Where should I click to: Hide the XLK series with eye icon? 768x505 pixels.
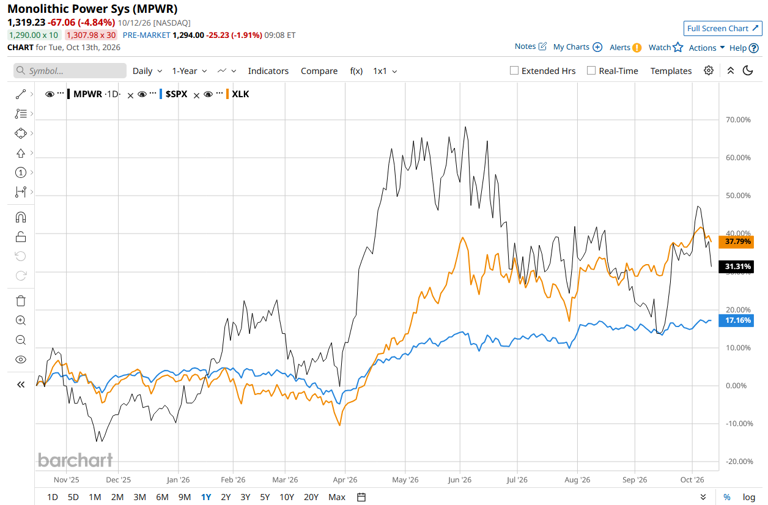coord(208,94)
